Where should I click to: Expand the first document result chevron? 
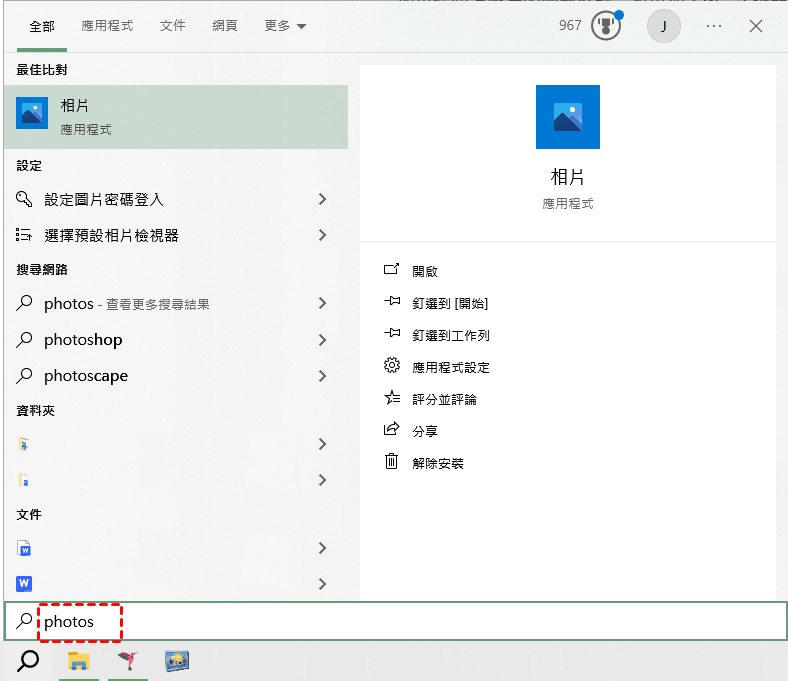point(323,548)
